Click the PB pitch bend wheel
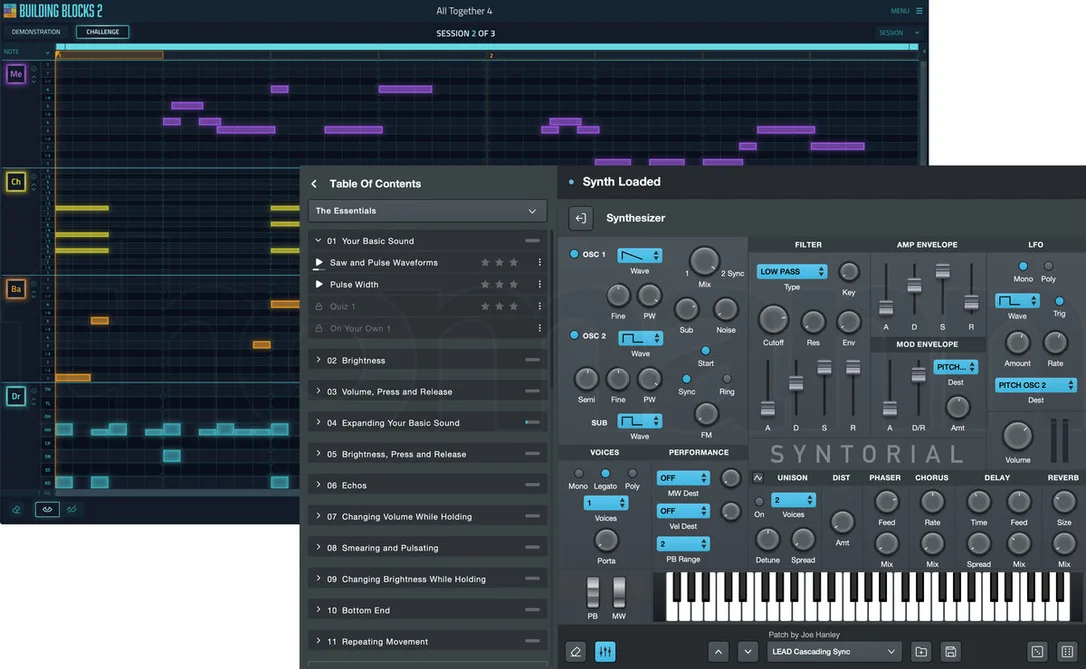The height and width of the screenshot is (669, 1086). [x=593, y=592]
